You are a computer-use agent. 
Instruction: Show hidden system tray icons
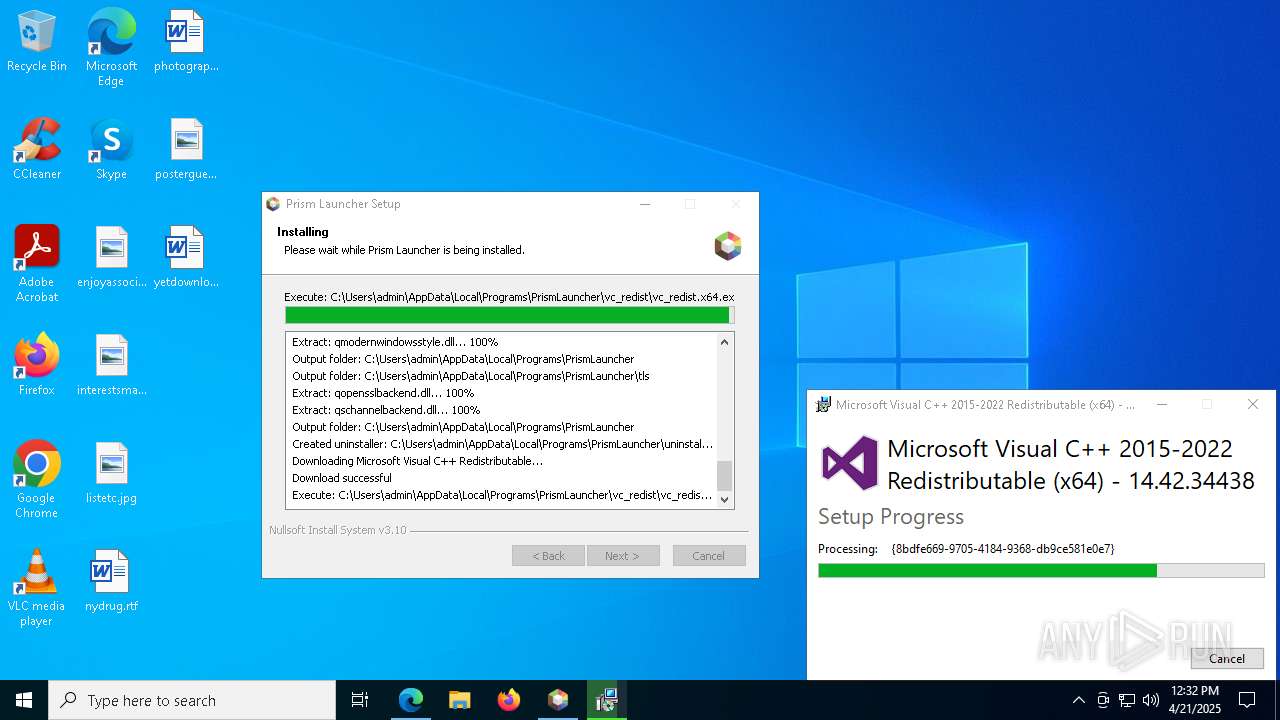click(x=1078, y=700)
